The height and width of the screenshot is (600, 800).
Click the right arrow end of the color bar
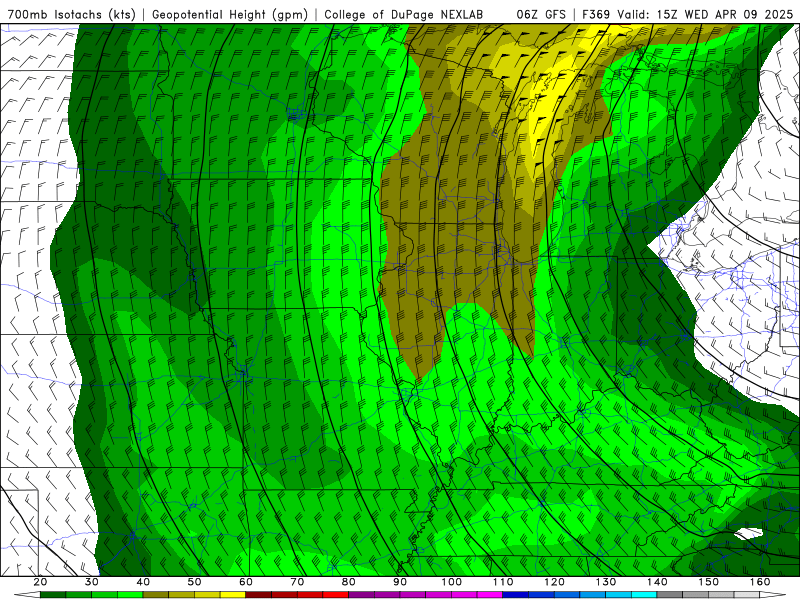coord(773,595)
